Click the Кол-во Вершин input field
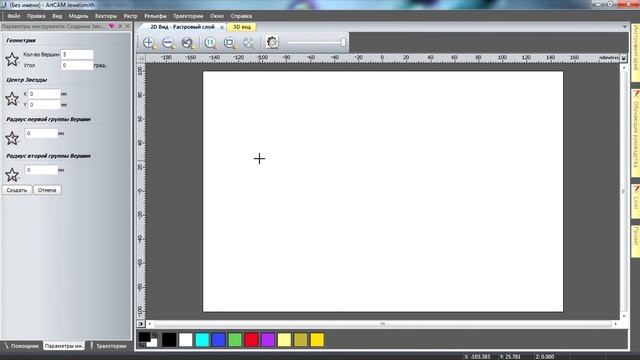The height and width of the screenshot is (360, 640). pos(77,54)
